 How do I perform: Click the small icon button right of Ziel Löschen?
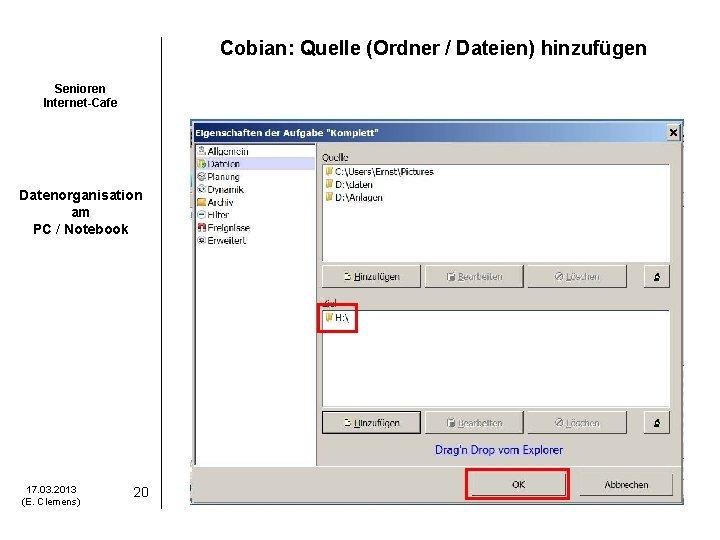[x=657, y=422]
